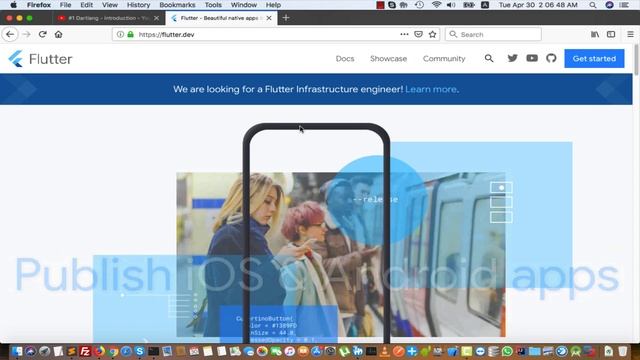Open Skype from the Dock
This screenshot has height=360, width=640.
pos(140,351)
